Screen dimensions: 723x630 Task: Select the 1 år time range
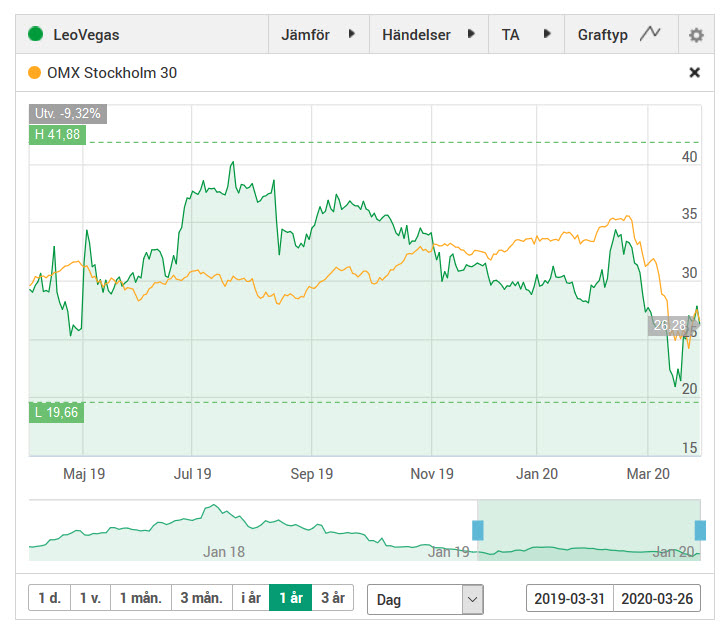click(x=290, y=598)
